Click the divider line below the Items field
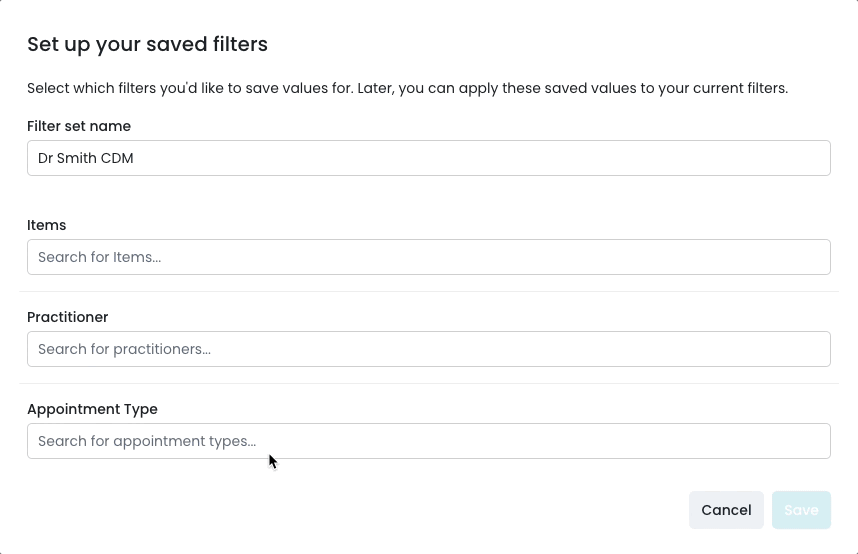 point(428,291)
